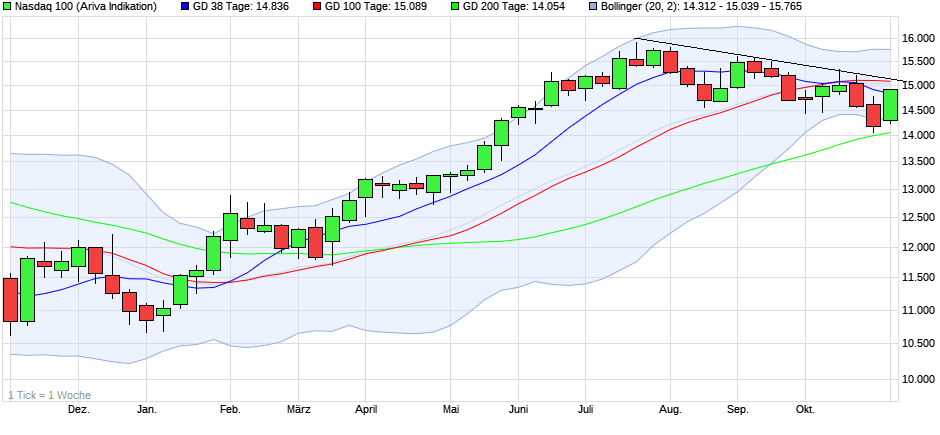Click the tall green candle under the July high
This screenshot has height=435, width=940.
pyautogui.click(x=619, y=73)
